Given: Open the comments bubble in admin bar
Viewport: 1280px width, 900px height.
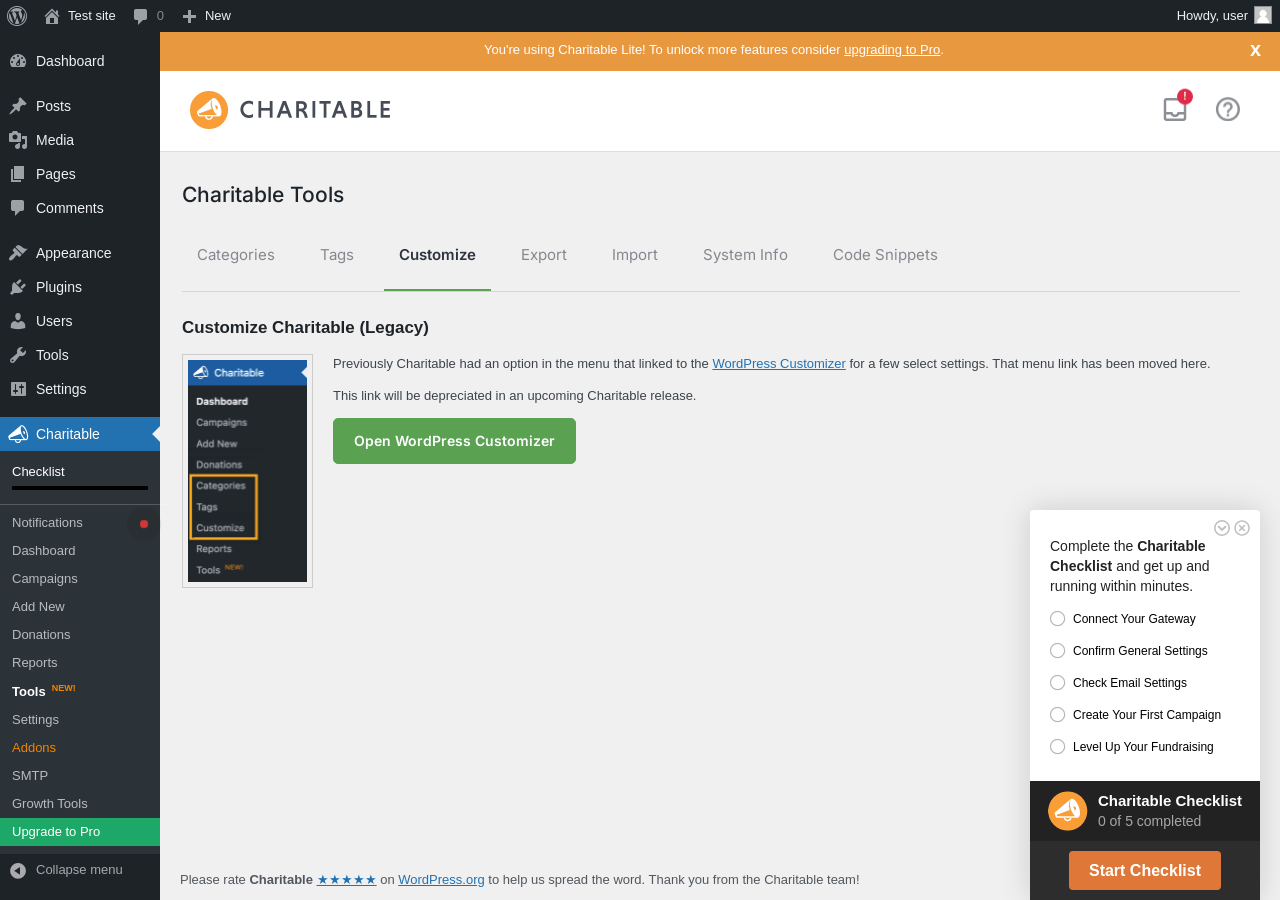Looking at the screenshot, I should [148, 16].
